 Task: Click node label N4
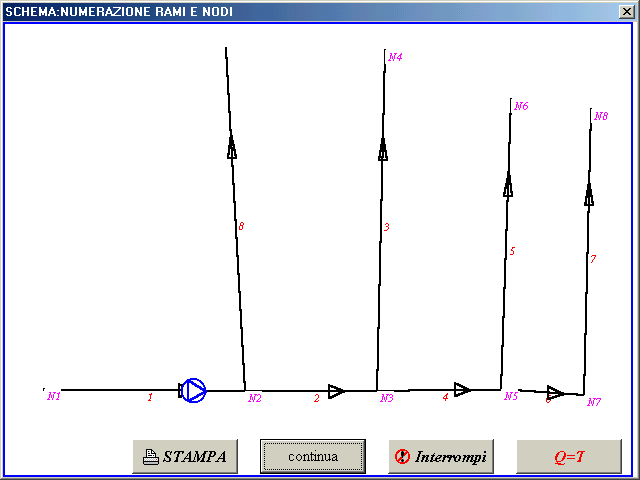coord(395,57)
